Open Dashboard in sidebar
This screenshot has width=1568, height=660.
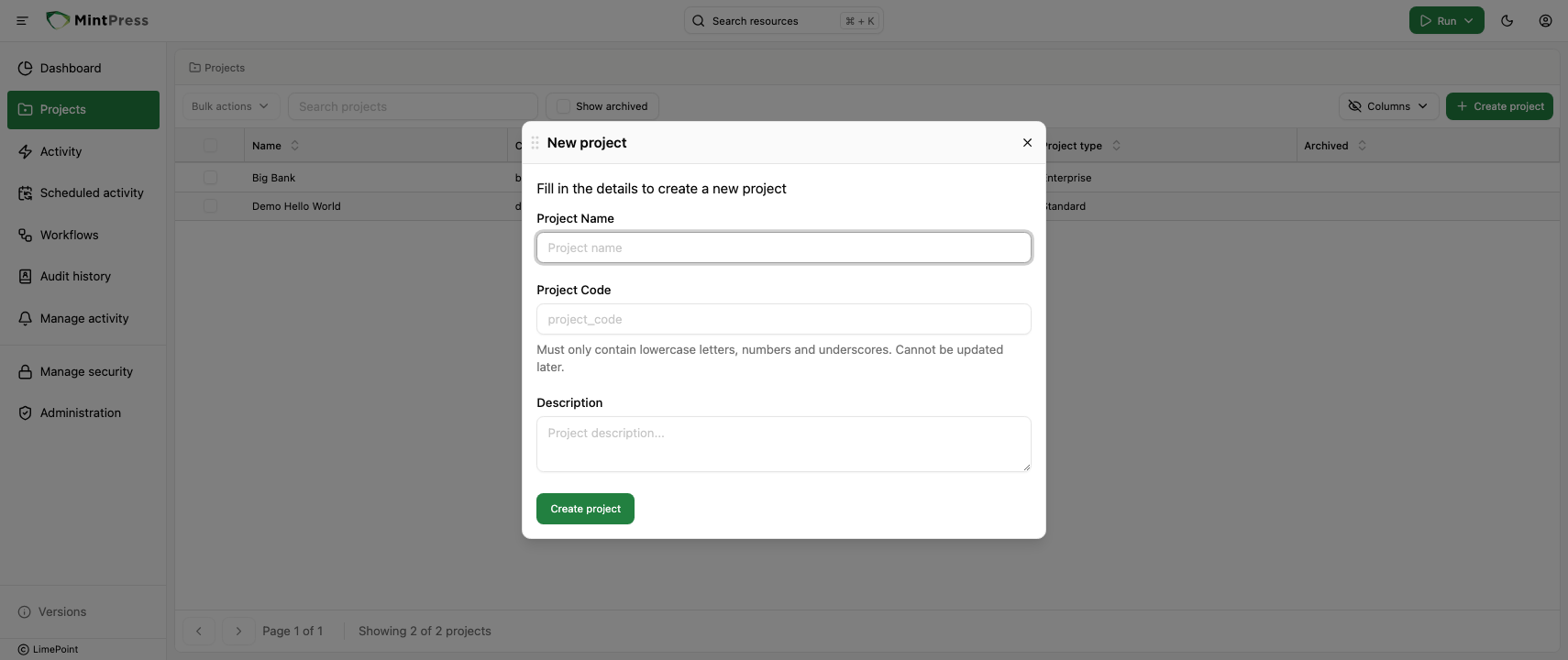tap(83, 68)
